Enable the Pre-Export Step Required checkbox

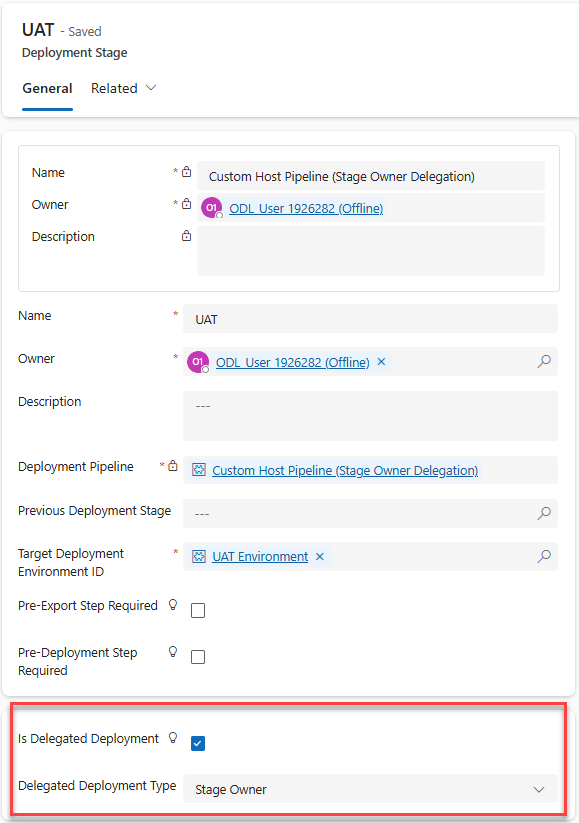tap(197, 609)
